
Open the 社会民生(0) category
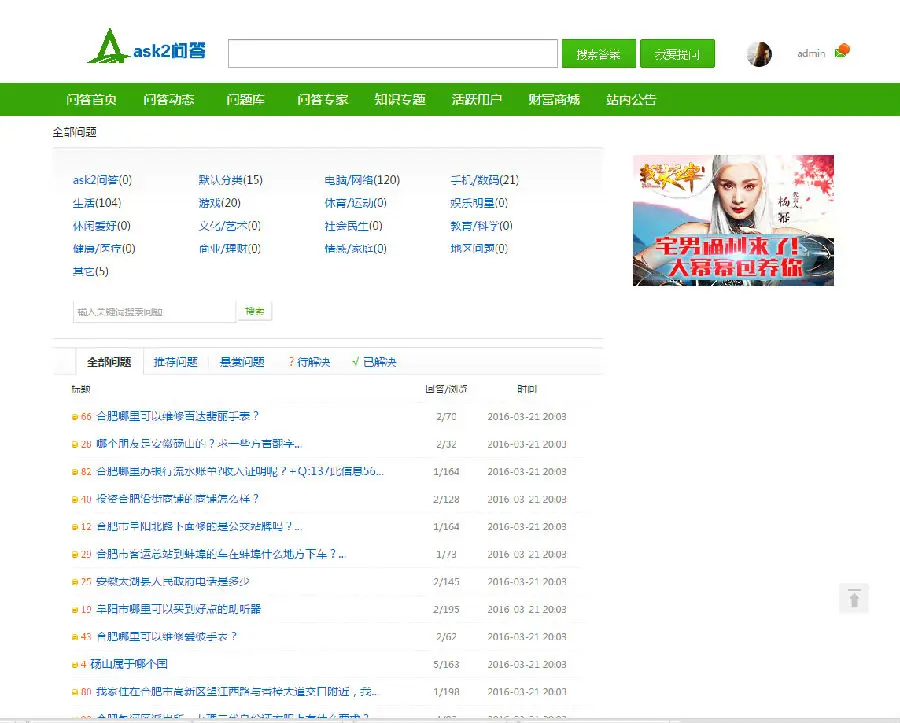point(354,226)
